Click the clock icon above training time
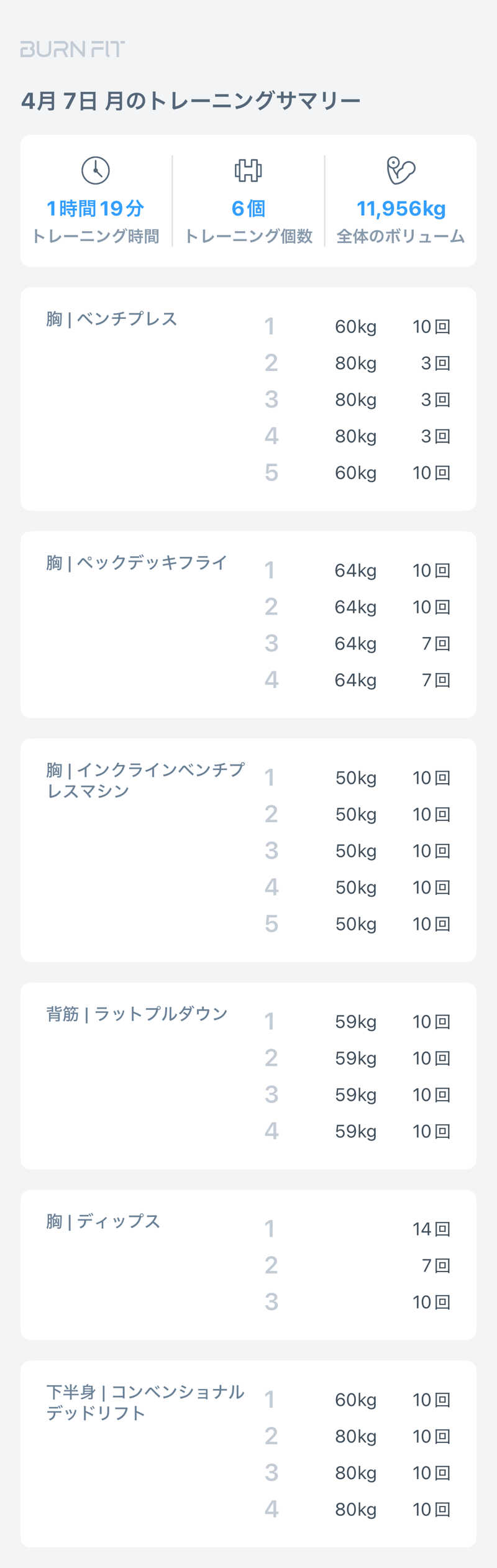This screenshot has height=1568, width=497. [x=96, y=170]
